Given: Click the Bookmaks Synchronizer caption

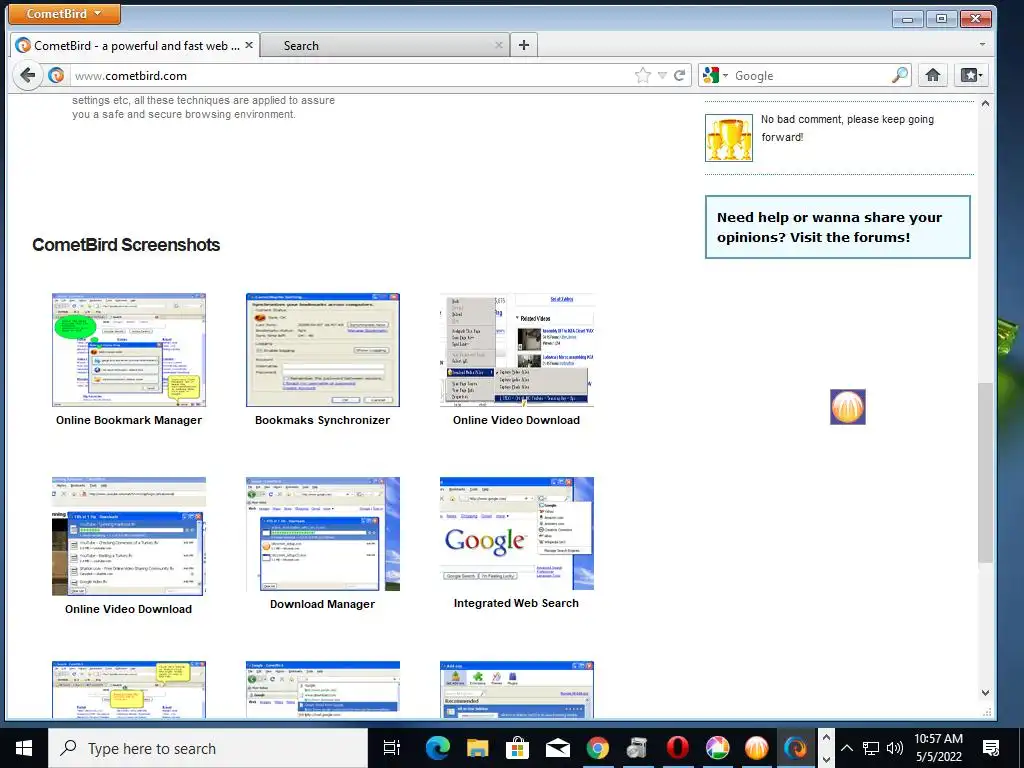Looking at the screenshot, I should (x=323, y=420).
